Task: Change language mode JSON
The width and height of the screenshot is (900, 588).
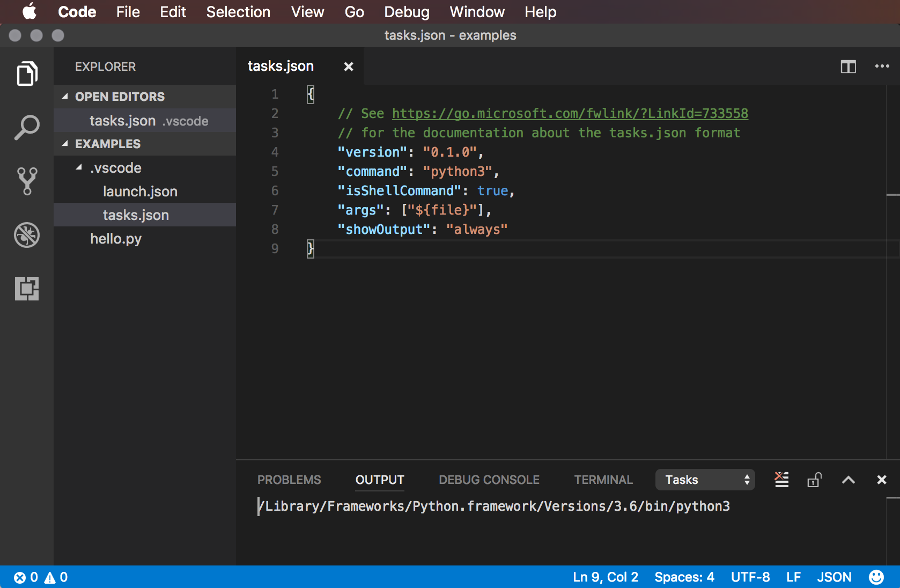Action: [834, 577]
